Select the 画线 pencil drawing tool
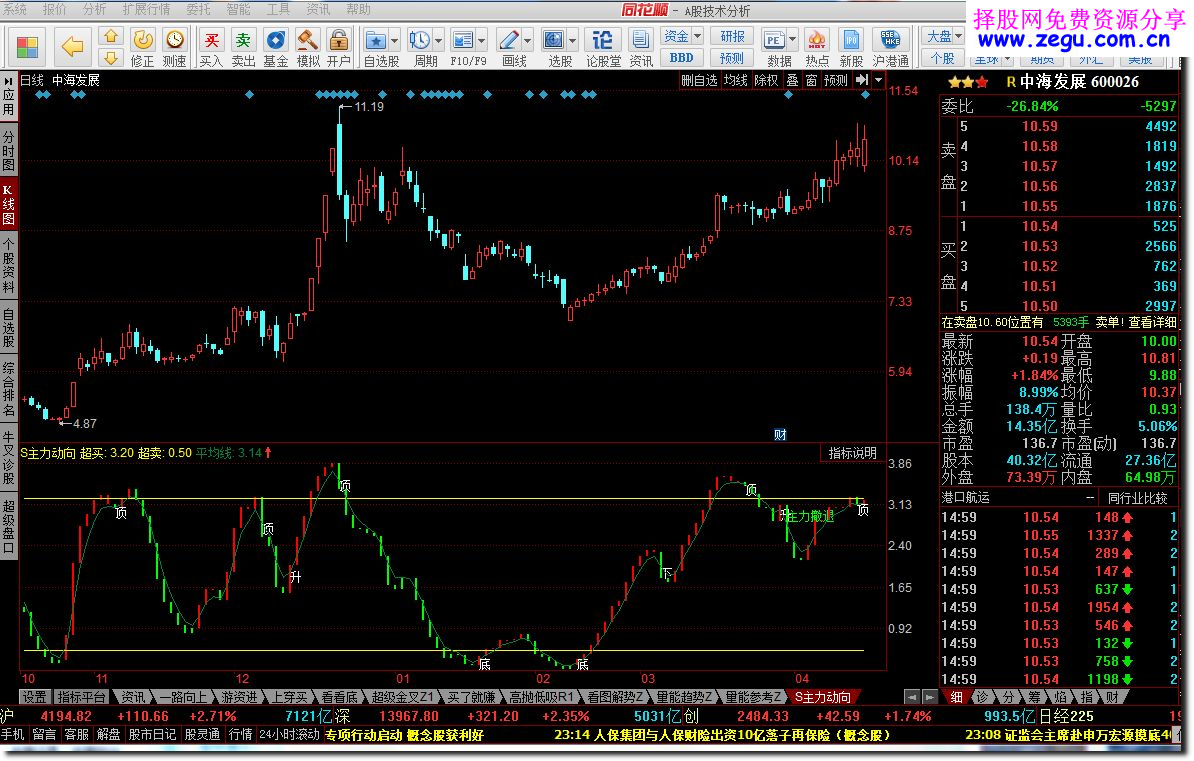This screenshot has height=761, width=1194. [x=509, y=40]
